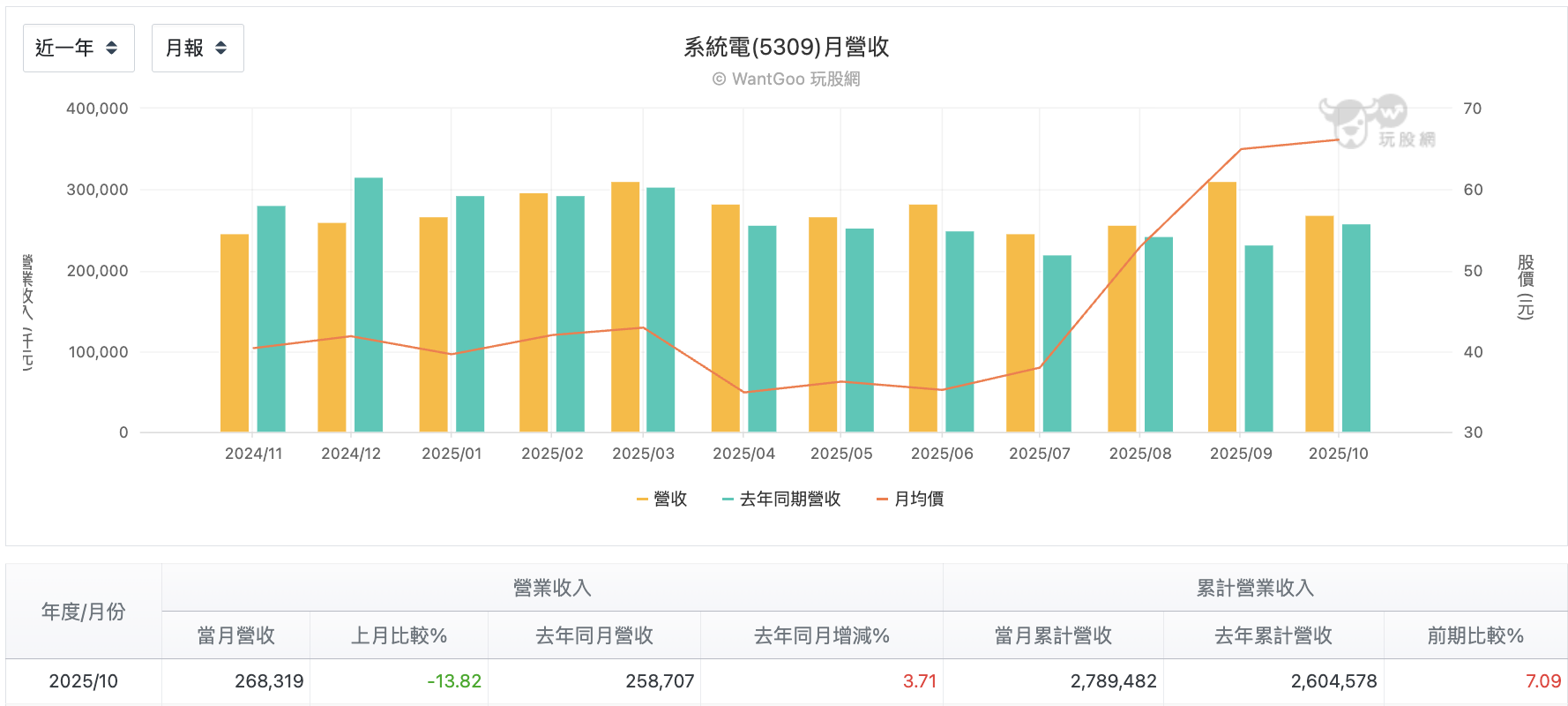
Task: Click the 營業收入 group header
Action: [x=552, y=588]
